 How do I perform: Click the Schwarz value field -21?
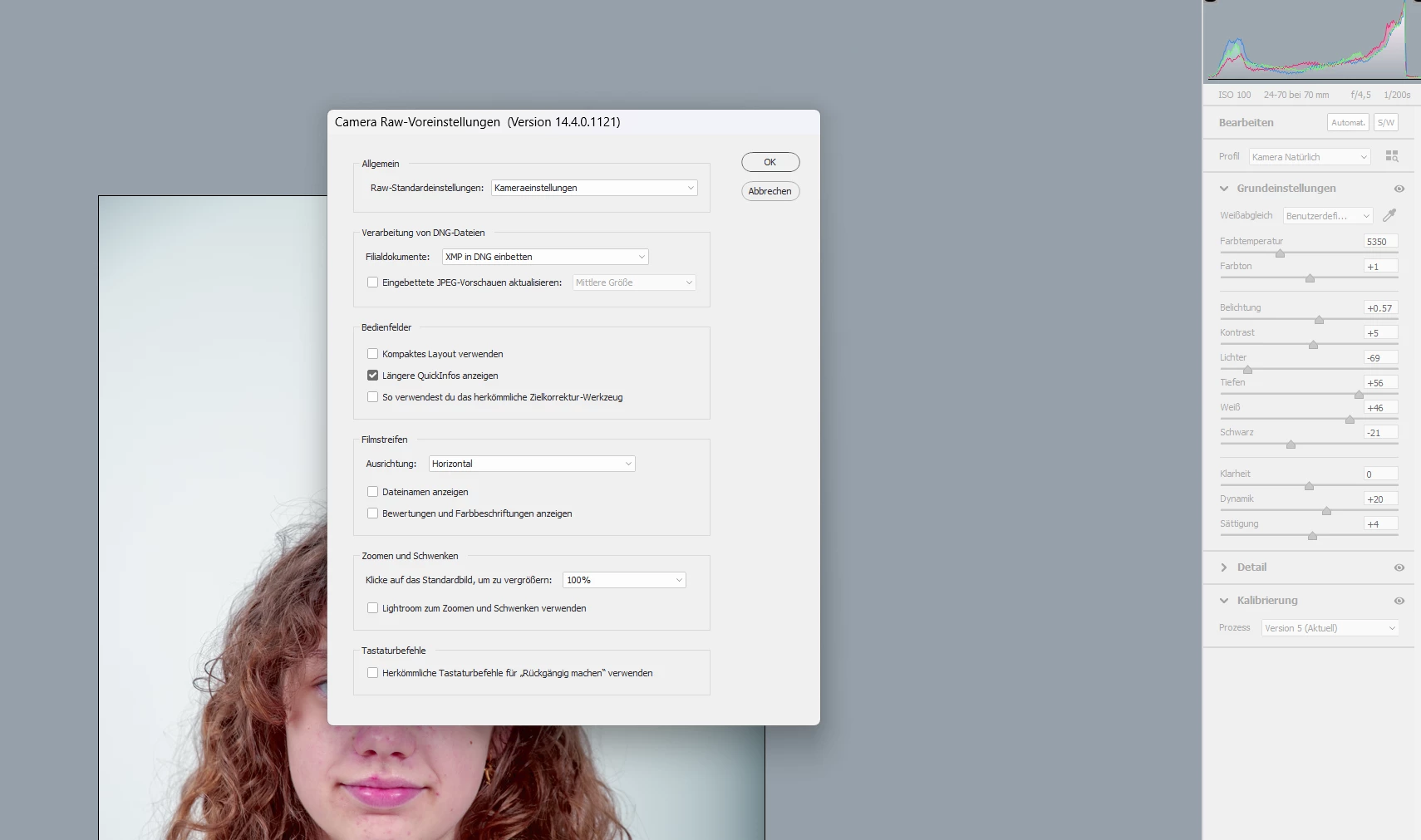coord(1381,433)
